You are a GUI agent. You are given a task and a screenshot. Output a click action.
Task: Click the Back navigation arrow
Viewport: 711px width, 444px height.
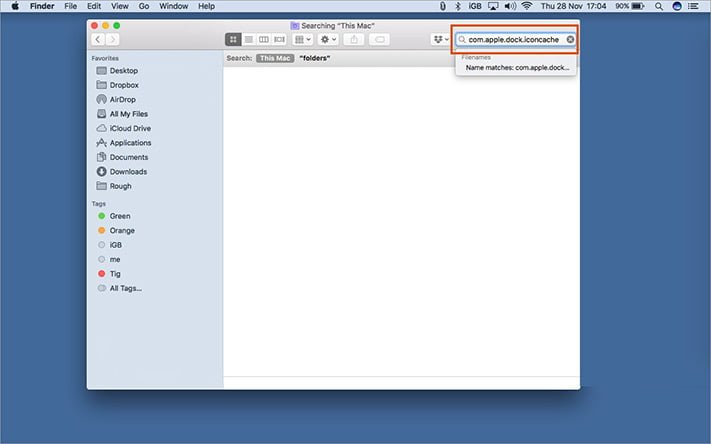98,39
